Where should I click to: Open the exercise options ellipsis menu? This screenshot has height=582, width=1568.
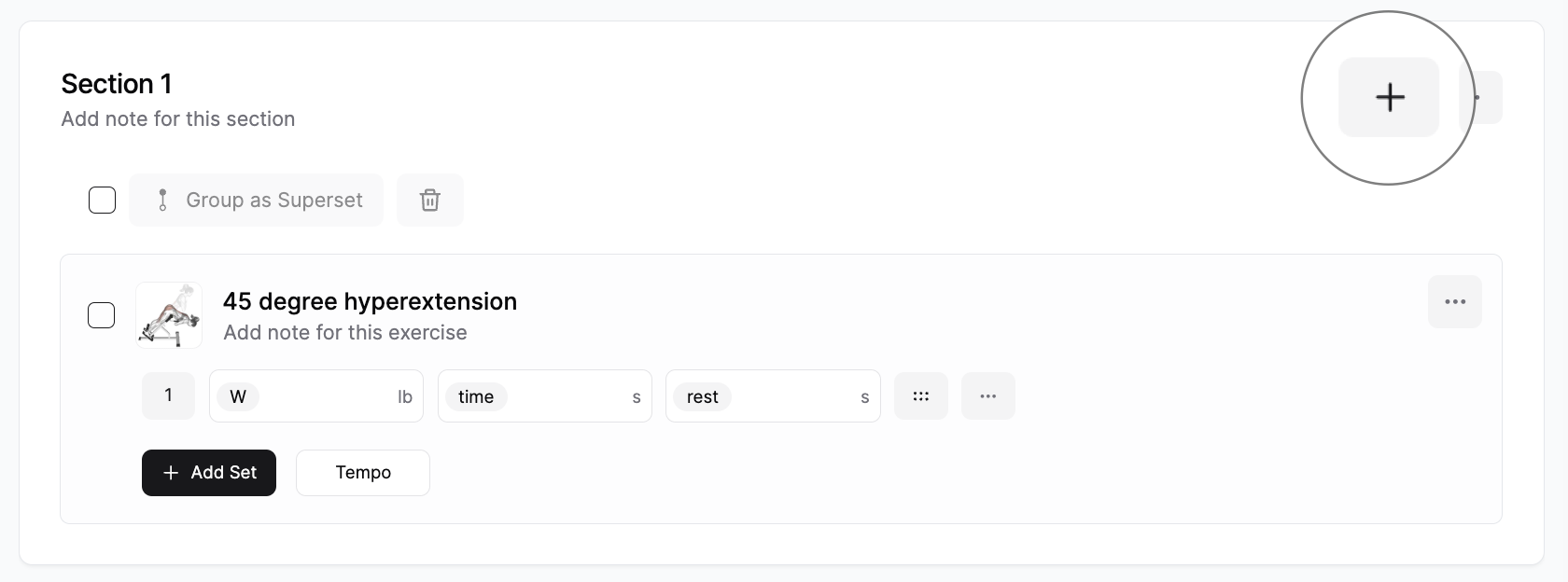1454,301
